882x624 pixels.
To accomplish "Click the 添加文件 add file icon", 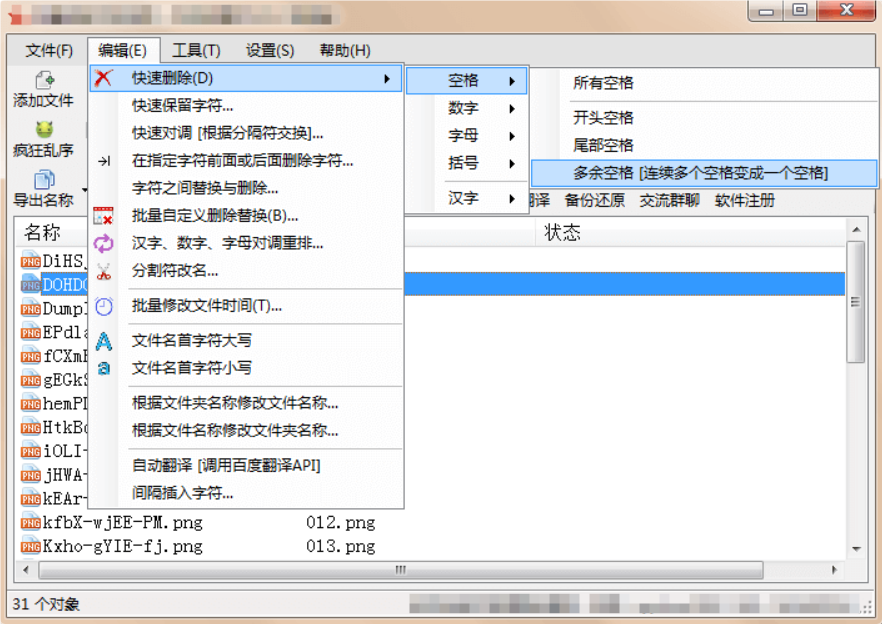I will 44,80.
